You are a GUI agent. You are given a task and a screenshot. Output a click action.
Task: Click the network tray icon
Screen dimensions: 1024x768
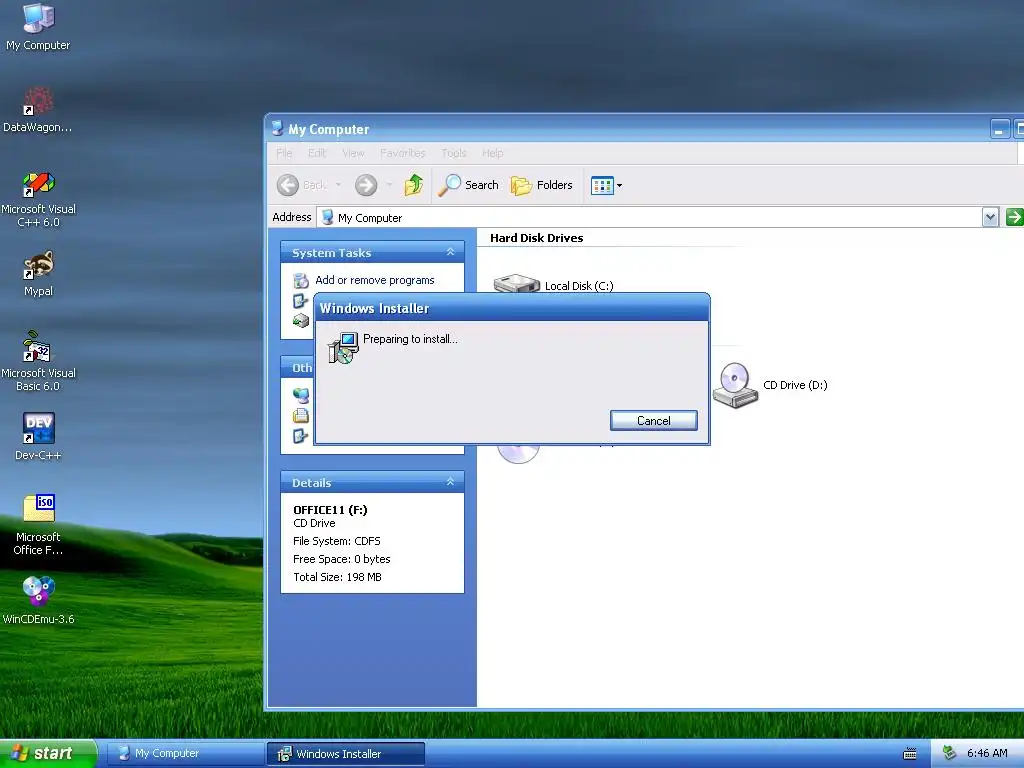click(949, 754)
